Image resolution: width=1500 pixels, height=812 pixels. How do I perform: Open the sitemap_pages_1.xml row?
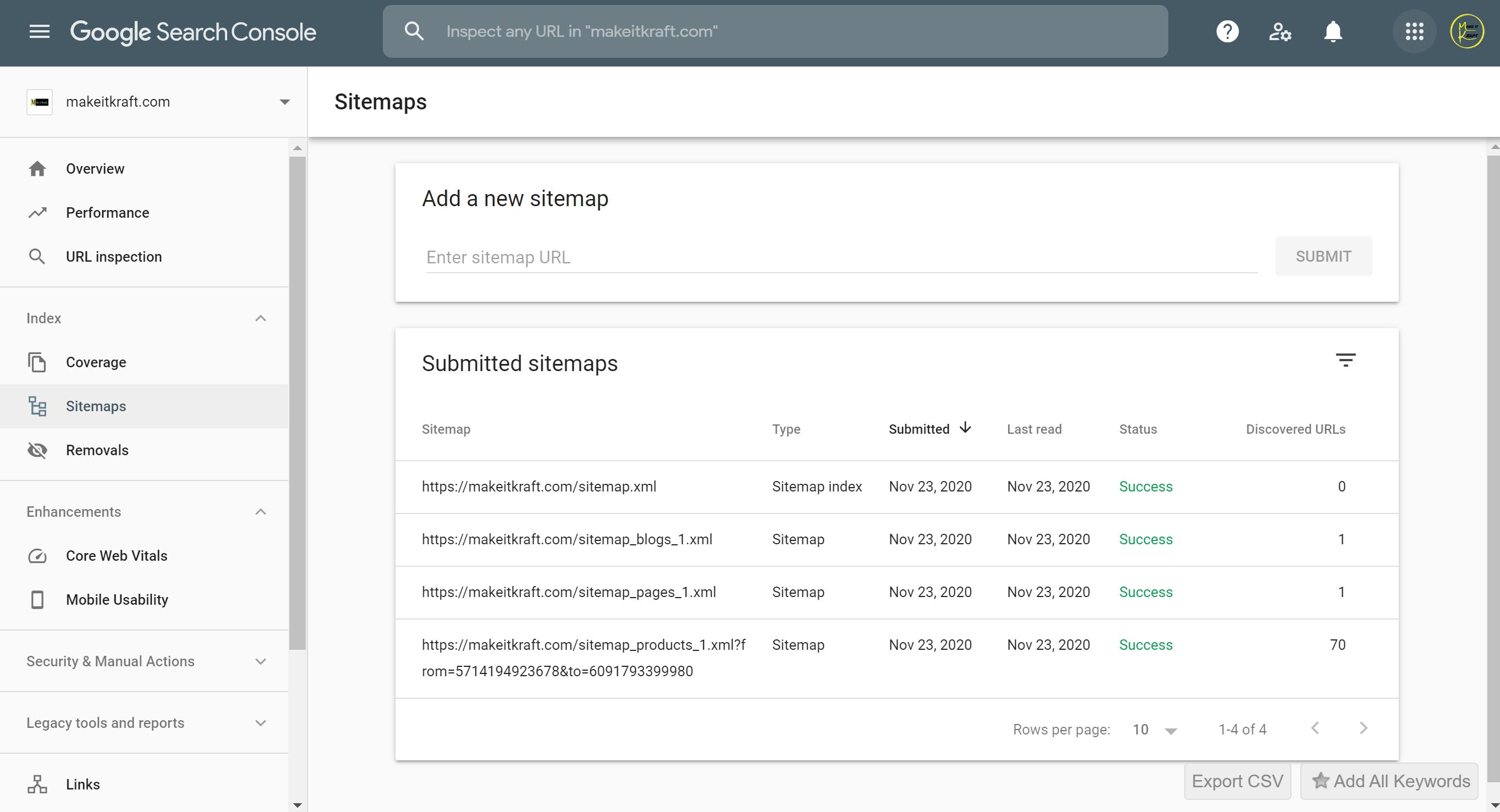[897, 593]
